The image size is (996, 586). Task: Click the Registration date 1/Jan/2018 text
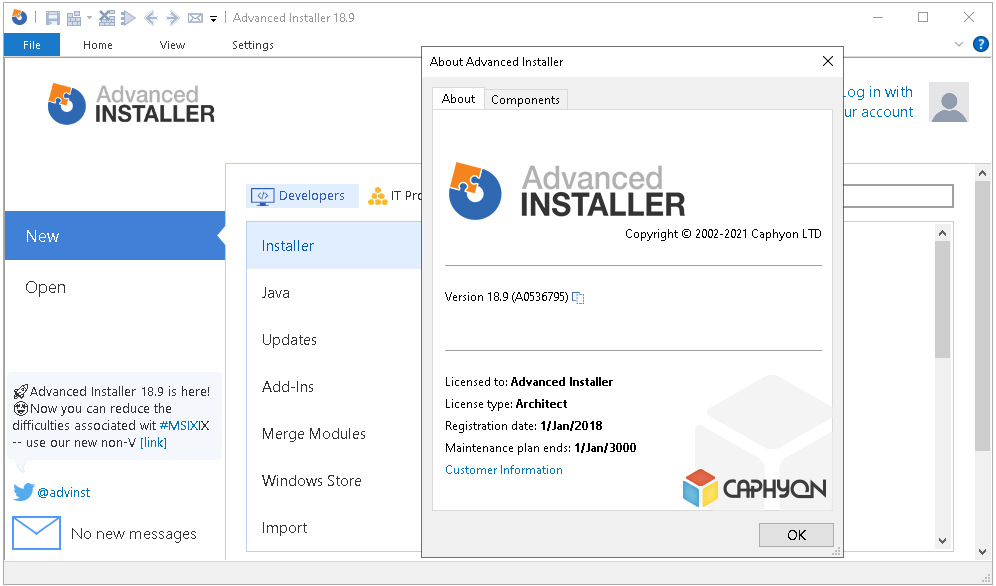pyautogui.click(x=523, y=426)
